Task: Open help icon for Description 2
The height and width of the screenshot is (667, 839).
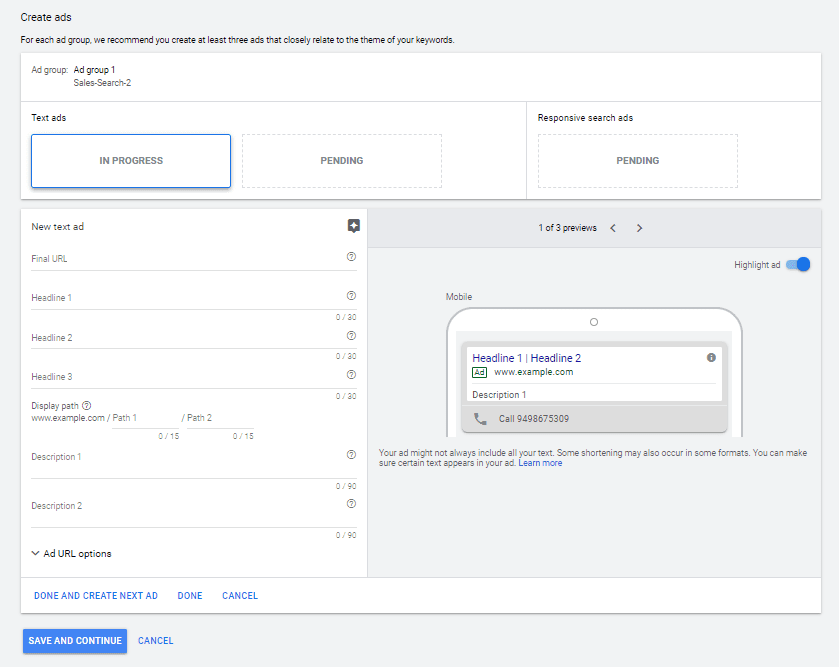Action: 351,504
